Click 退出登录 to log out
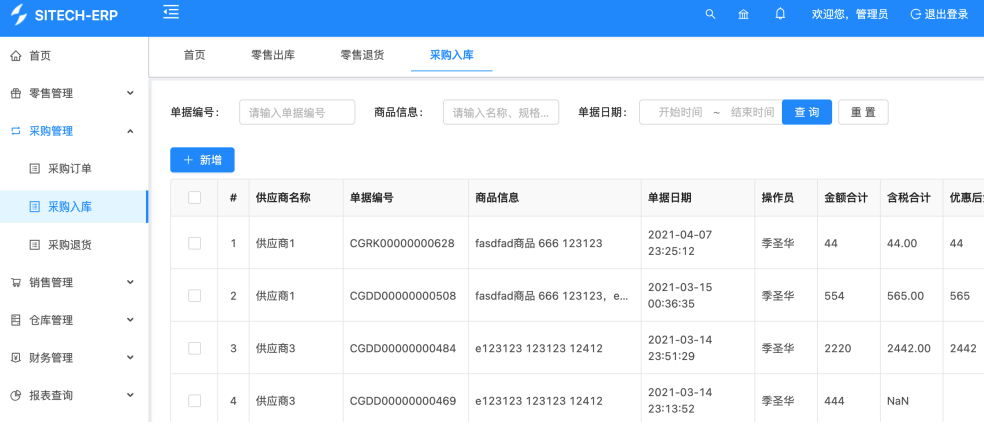 [x=939, y=14]
